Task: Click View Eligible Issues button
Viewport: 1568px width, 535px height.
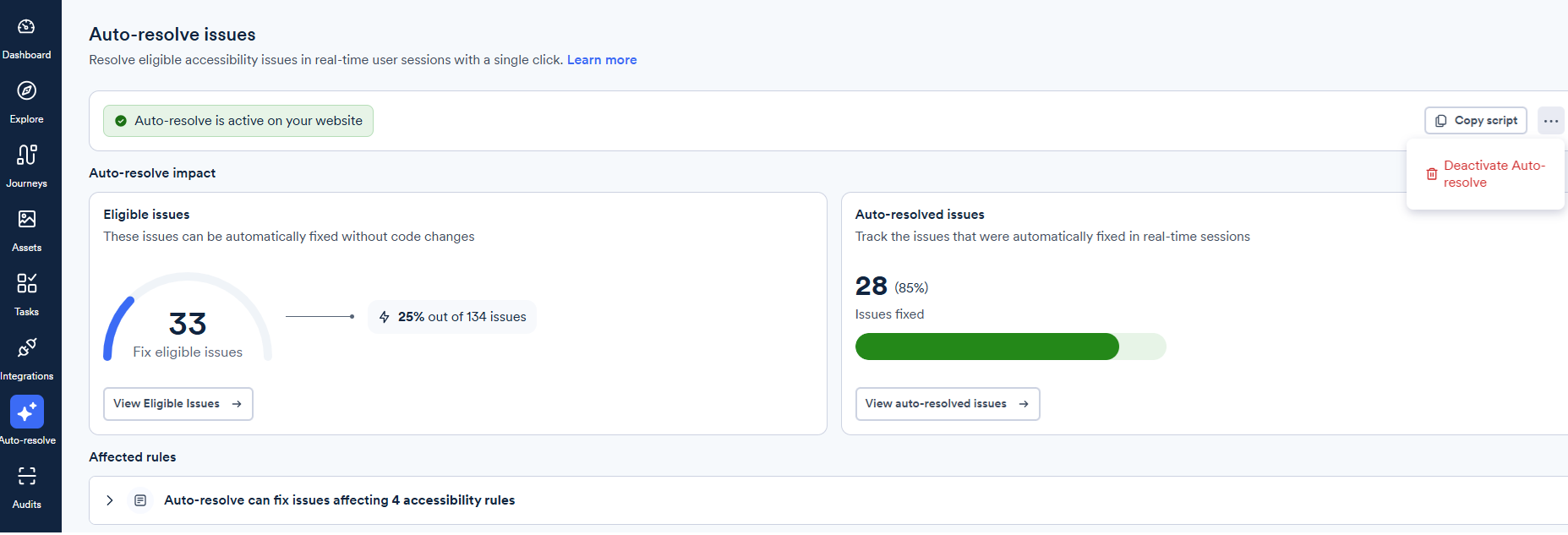Action: click(x=178, y=404)
